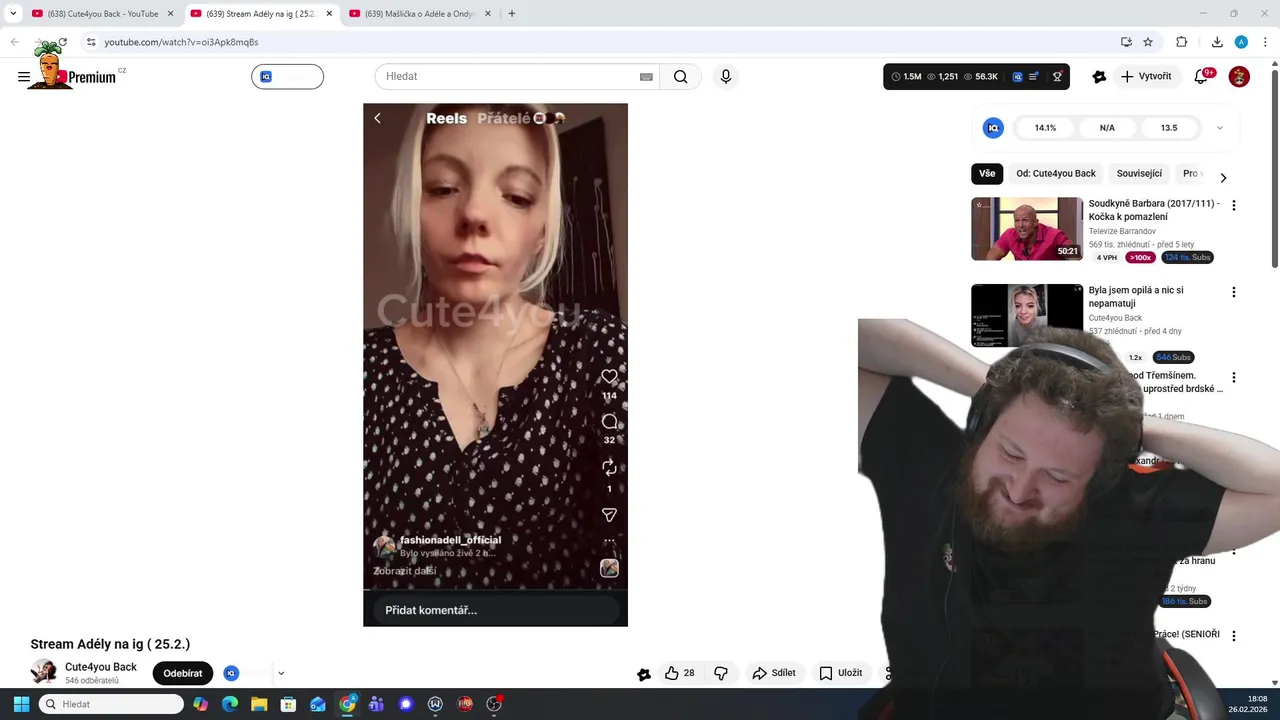The height and width of the screenshot is (720, 1280).
Task: Start voice search with microphone icon
Action: pos(726,77)
